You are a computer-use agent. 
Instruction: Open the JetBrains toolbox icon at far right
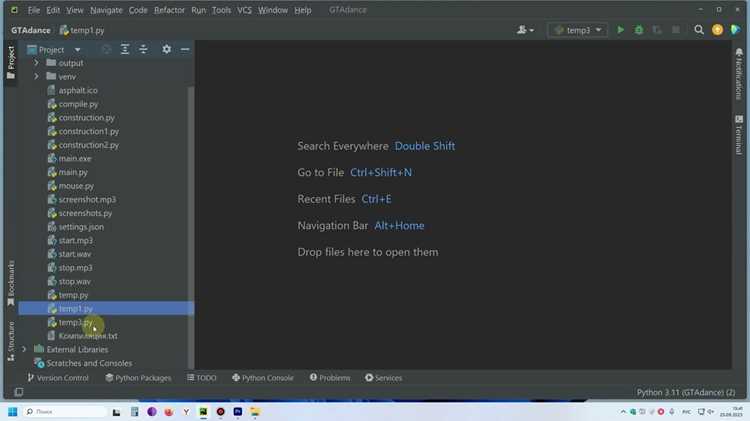pos(735,30)
